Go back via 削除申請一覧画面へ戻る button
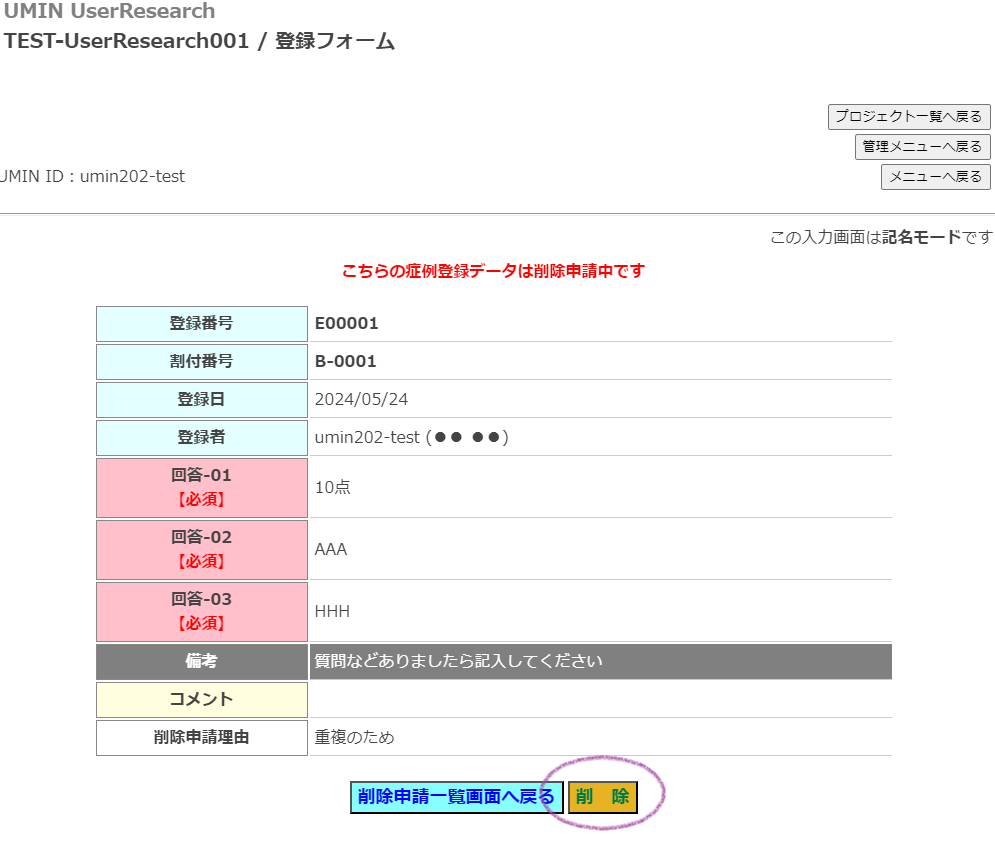 [x=455, y=797]
